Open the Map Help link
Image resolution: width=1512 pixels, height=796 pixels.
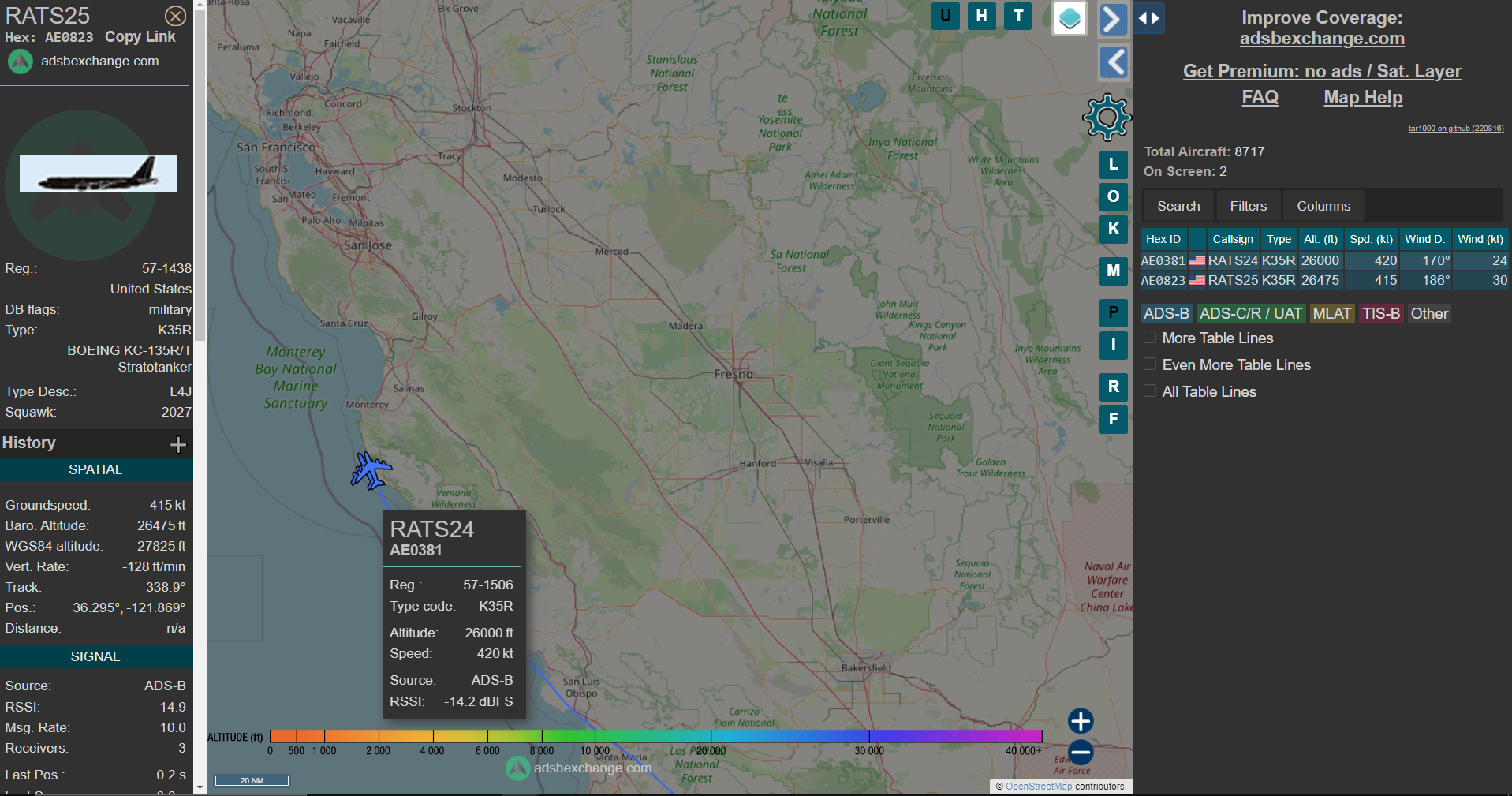(x=1363, y=97)
